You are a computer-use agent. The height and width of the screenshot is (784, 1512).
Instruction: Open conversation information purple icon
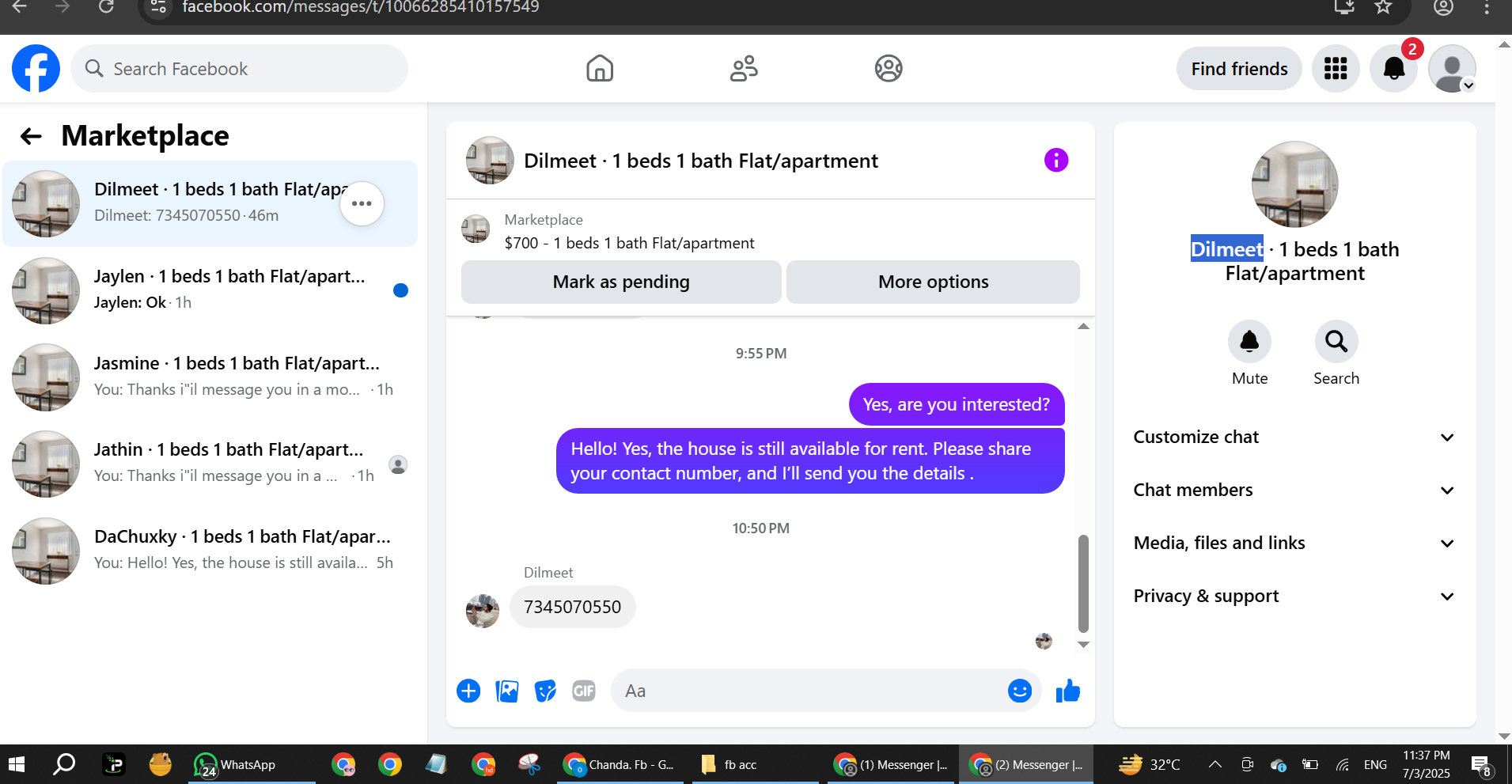[1056, 161]
